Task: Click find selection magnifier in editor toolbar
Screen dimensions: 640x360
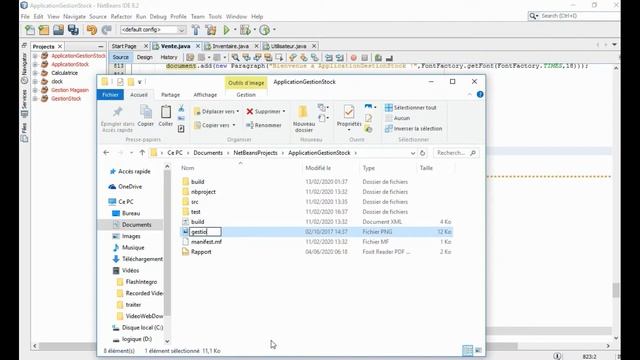Action: pos(235,58)
